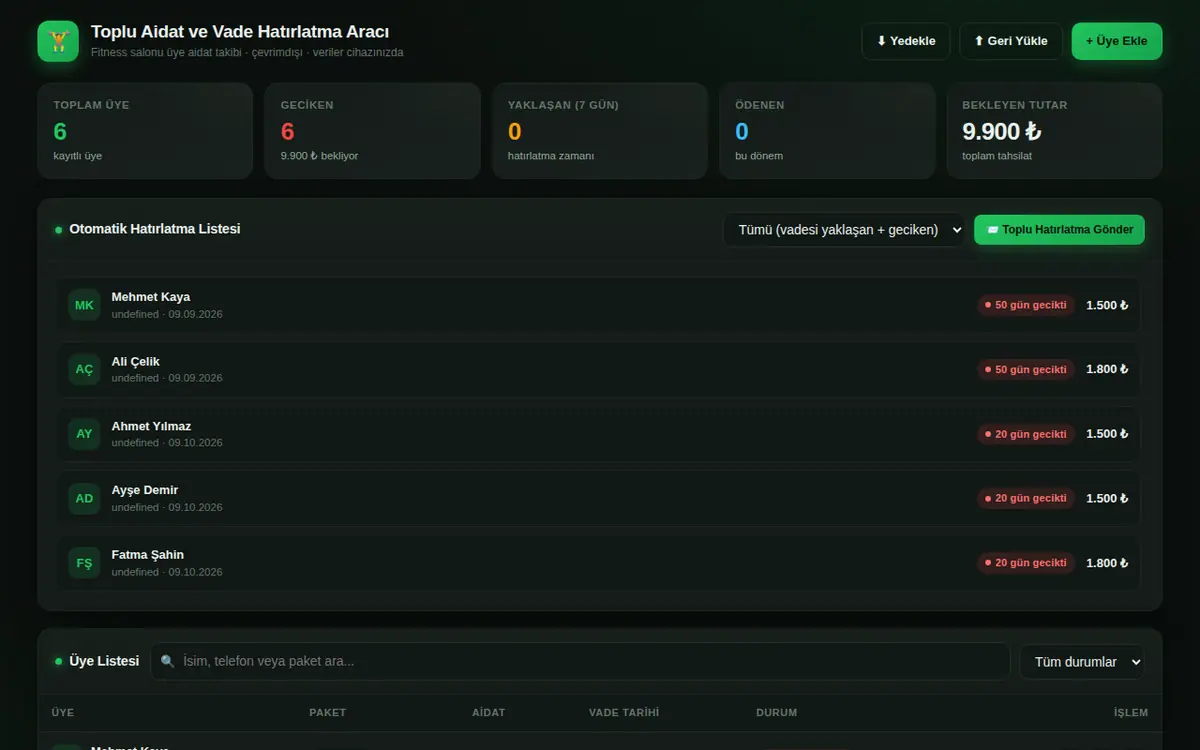Click the "Otomatik Hatırlatma Listesi" heading

pyautogui.click(x=155, y=229)
